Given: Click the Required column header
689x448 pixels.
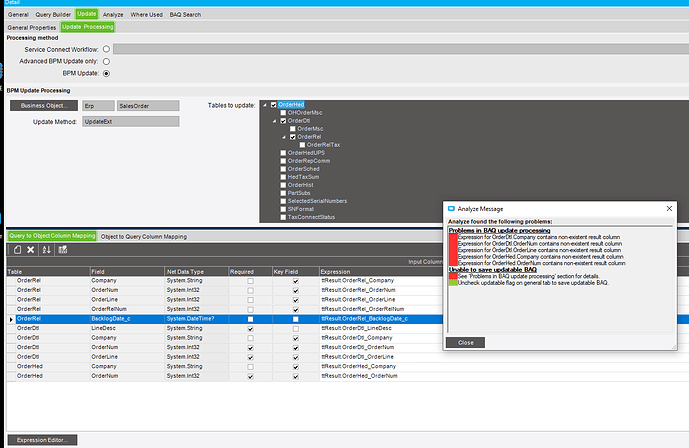Looking at the screenshot, I should (x=250, y=272).
